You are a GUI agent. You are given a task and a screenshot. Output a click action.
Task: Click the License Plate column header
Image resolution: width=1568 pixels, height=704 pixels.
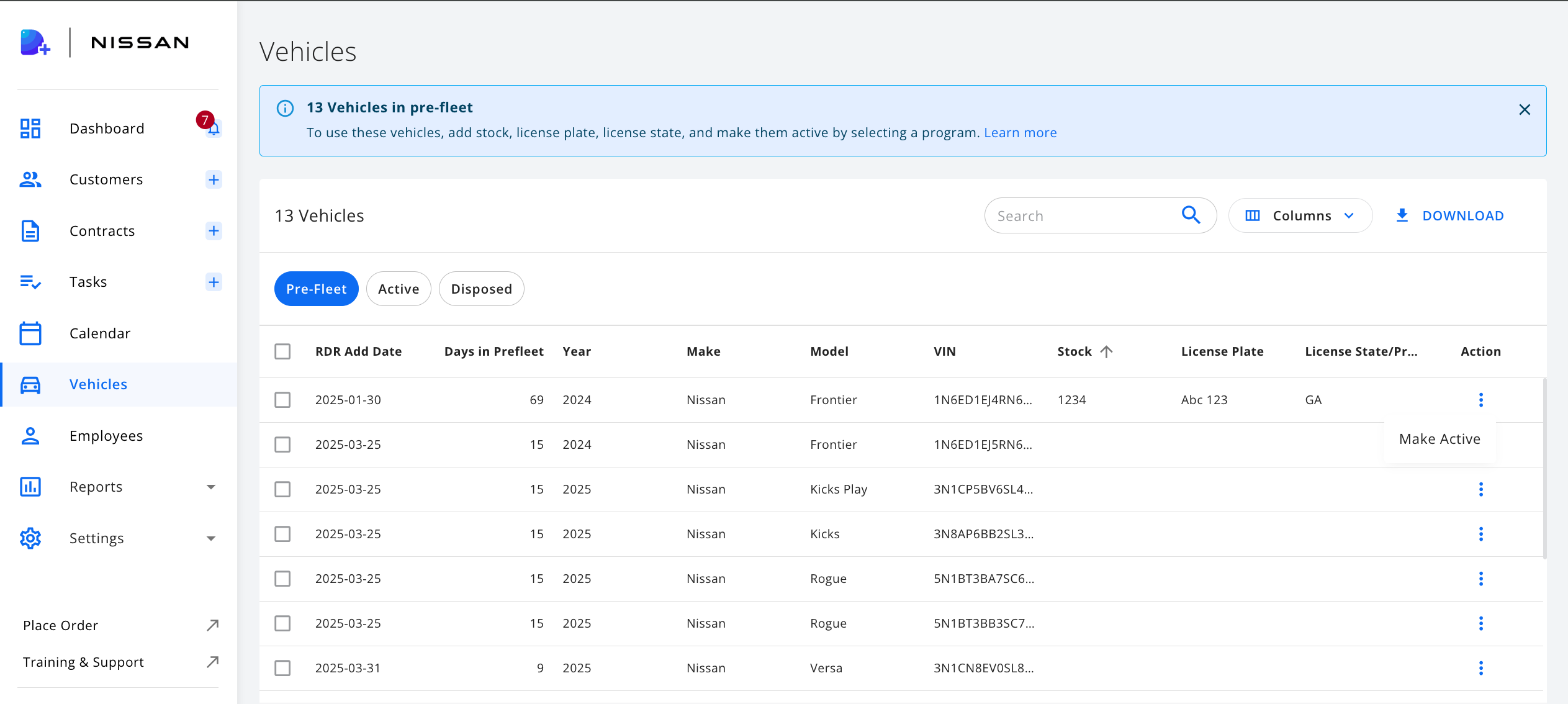[1222, 351]
